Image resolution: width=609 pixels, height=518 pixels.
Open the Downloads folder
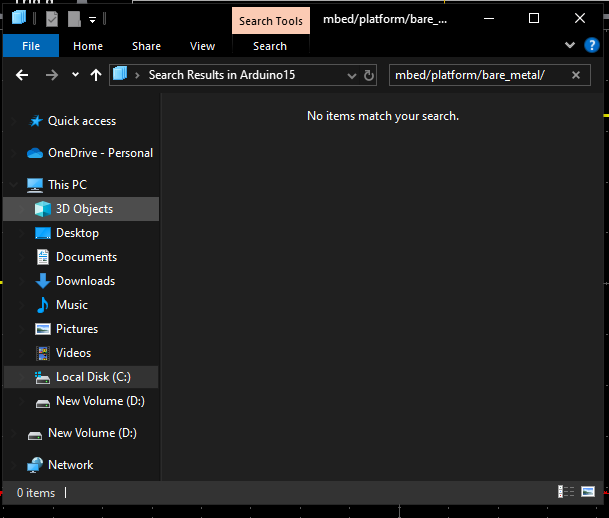coord(85,281)
